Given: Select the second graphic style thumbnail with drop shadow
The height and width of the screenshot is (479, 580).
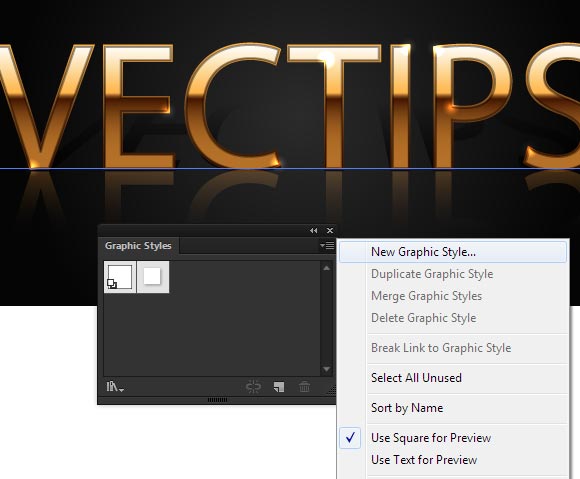Looking at the screenshot, I should (x=153, y=277).
